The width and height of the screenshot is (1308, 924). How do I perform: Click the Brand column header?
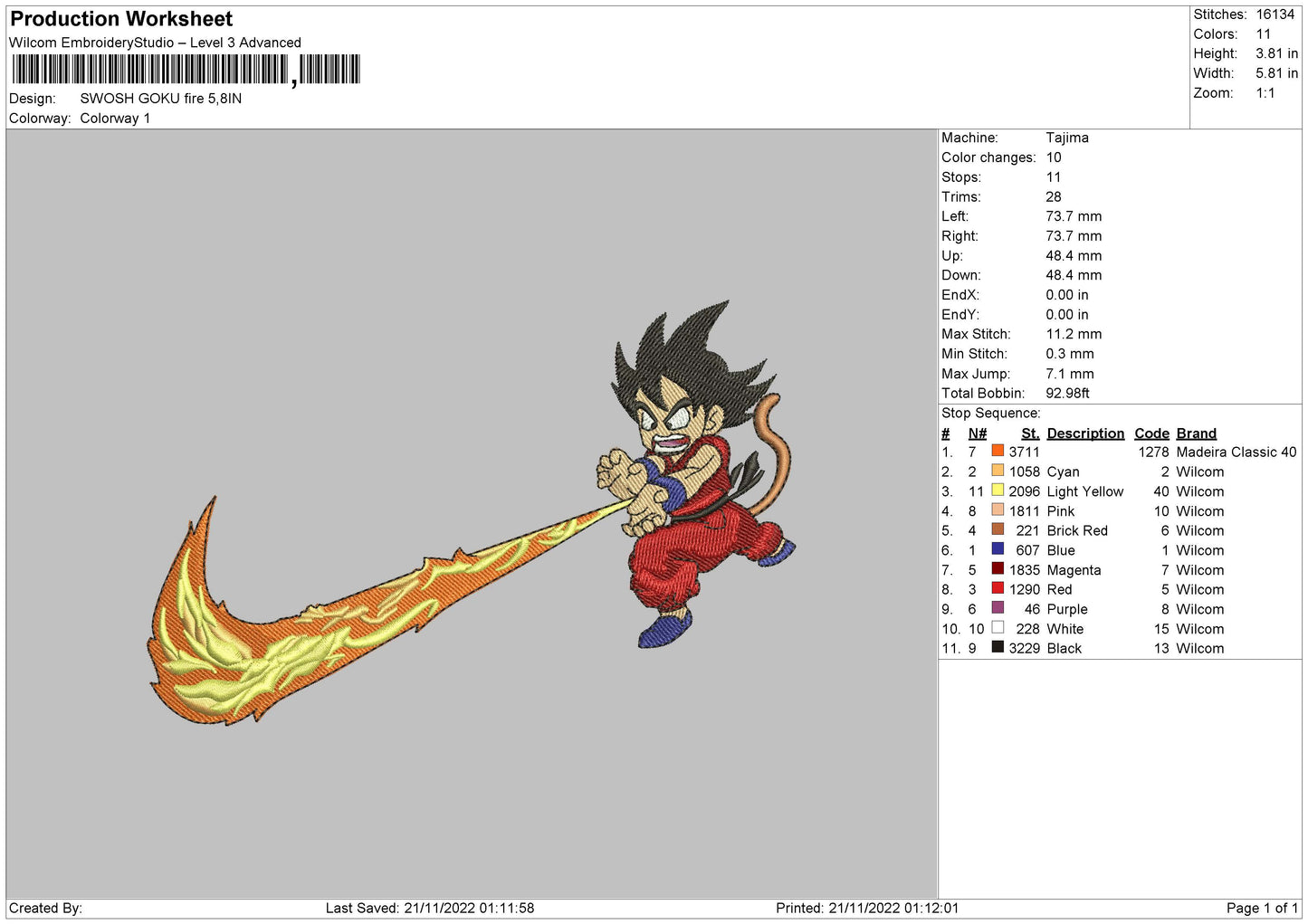(x=1196, y=433)
